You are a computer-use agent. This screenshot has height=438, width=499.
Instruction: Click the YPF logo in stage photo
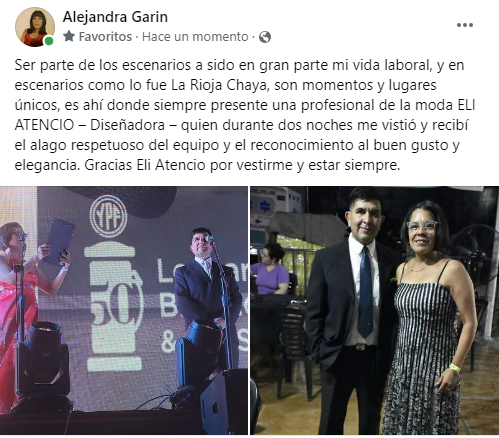pos(109,216)
